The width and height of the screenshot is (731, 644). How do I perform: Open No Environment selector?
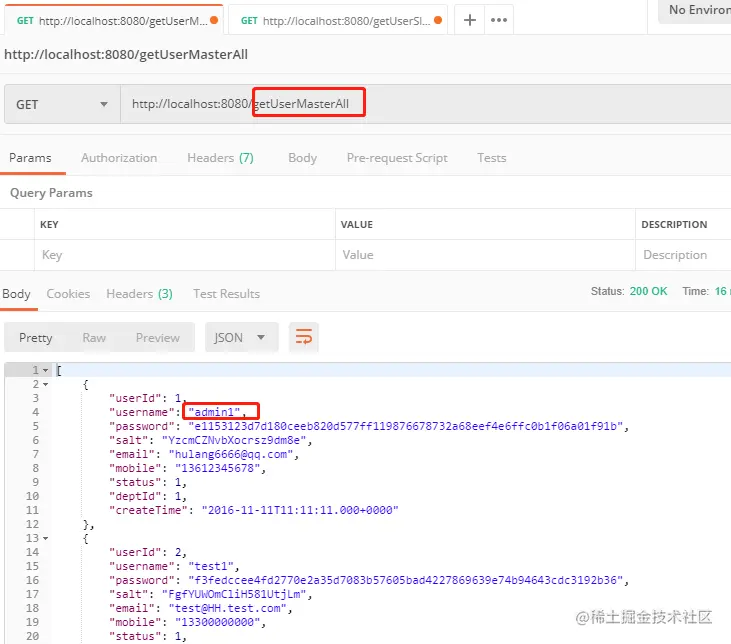click(696, 10)
